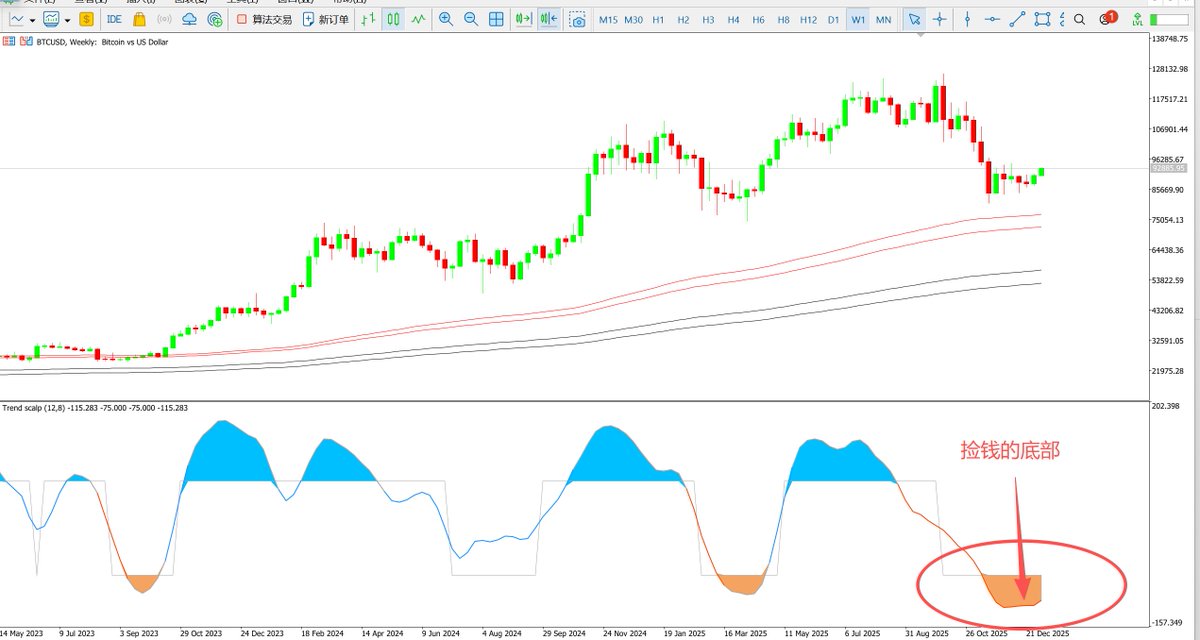Viewport: 1200px width, 640px height.
Task: Click the gold dollar sign toolbar icon
Action: coord(86,19)
